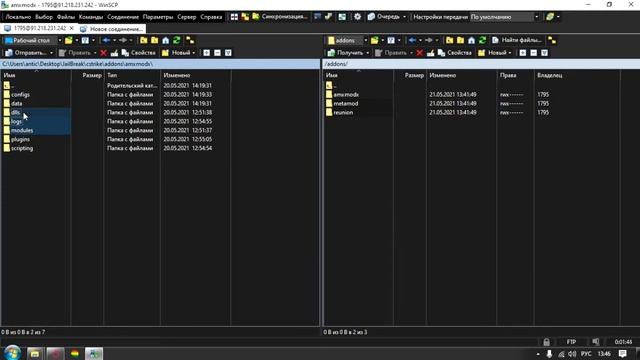Close the 1795@91.218.231.242 session tab
The image size is (640, 360).
point(72,28)
